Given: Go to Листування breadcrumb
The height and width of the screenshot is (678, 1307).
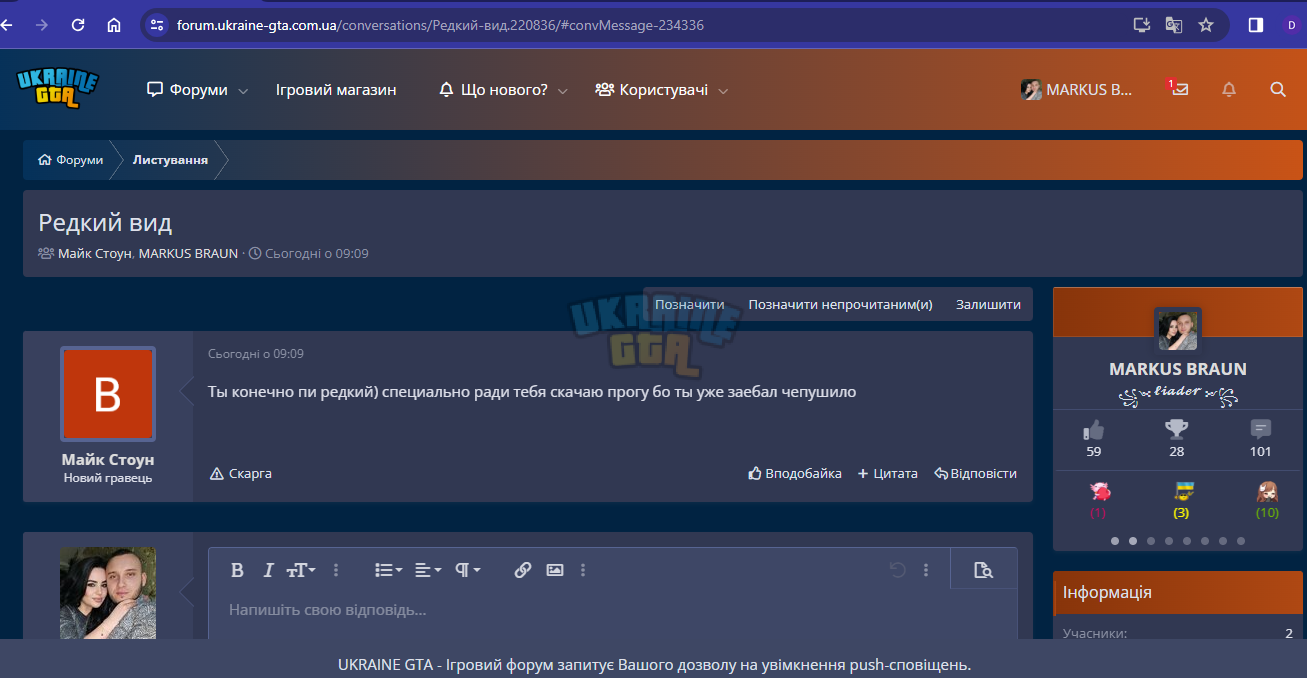Looking at the screenshot, I should 171,160.
